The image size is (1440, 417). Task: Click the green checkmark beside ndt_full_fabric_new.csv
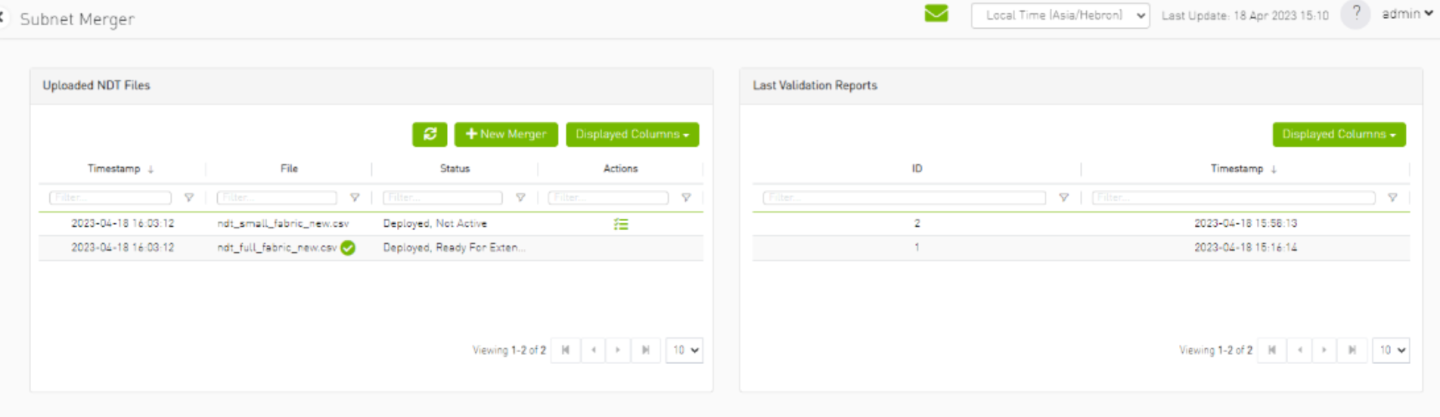point(348,248)
